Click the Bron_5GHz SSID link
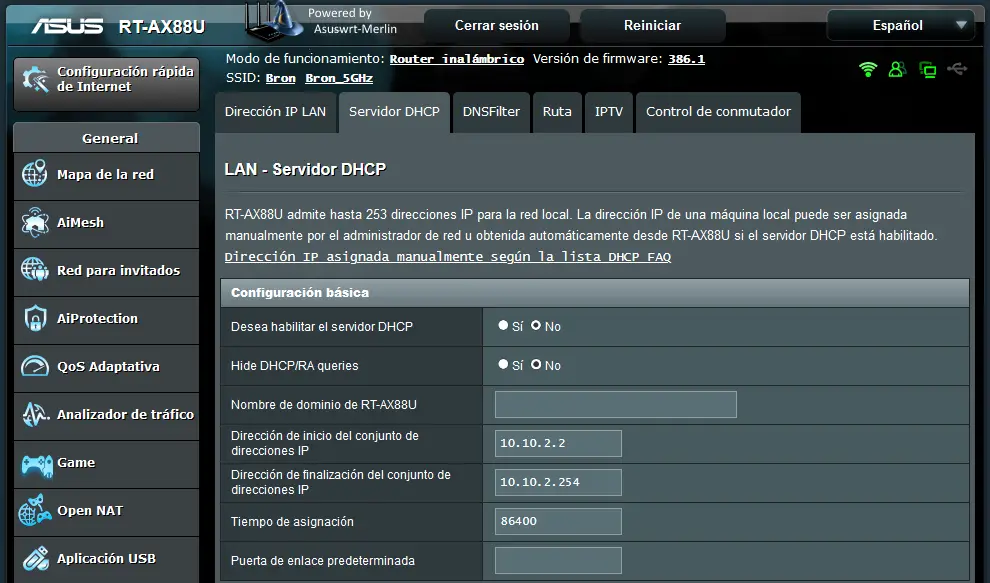Screen dimensions: 990x583 pos(339,78)
